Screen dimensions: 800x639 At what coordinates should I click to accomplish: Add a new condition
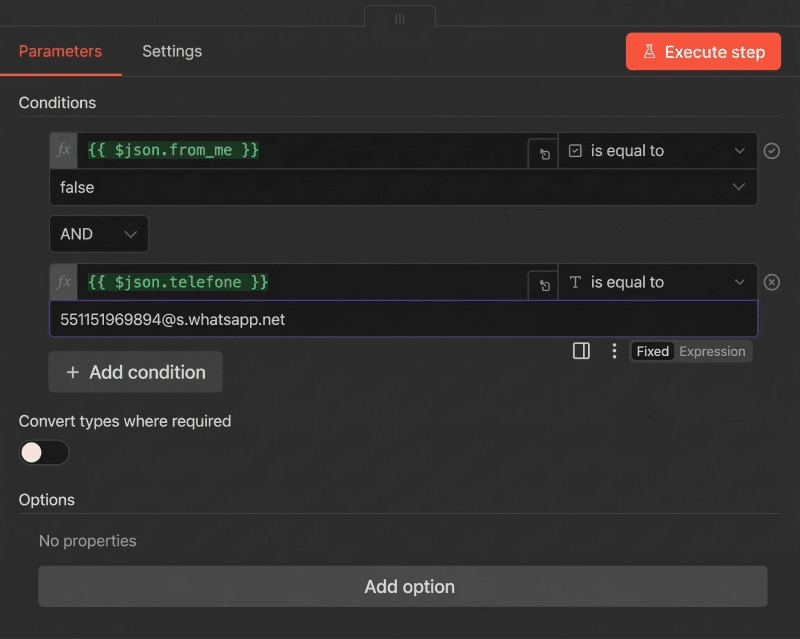135,372
